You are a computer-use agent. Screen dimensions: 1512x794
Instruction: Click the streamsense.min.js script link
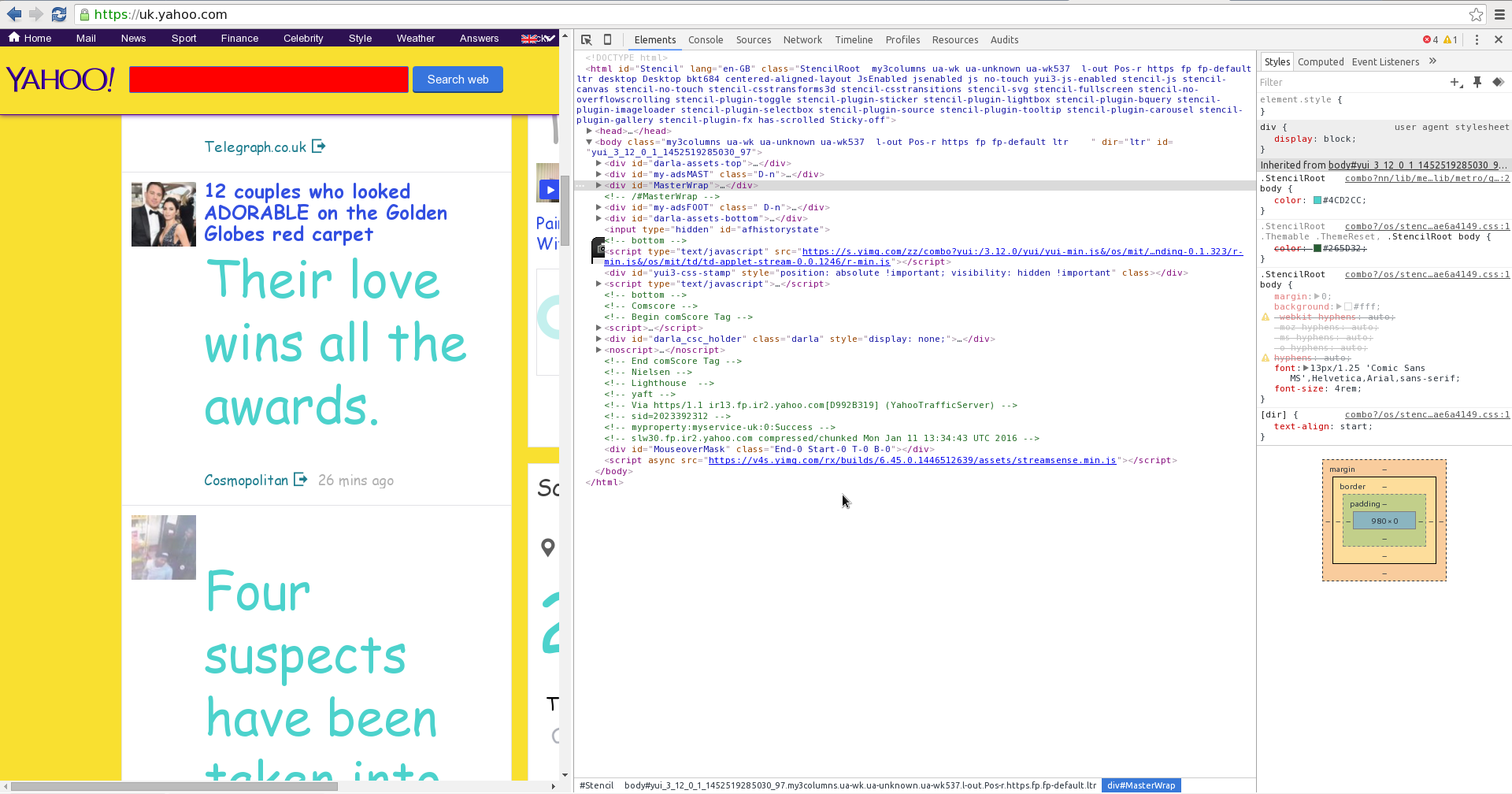(912, 460)
